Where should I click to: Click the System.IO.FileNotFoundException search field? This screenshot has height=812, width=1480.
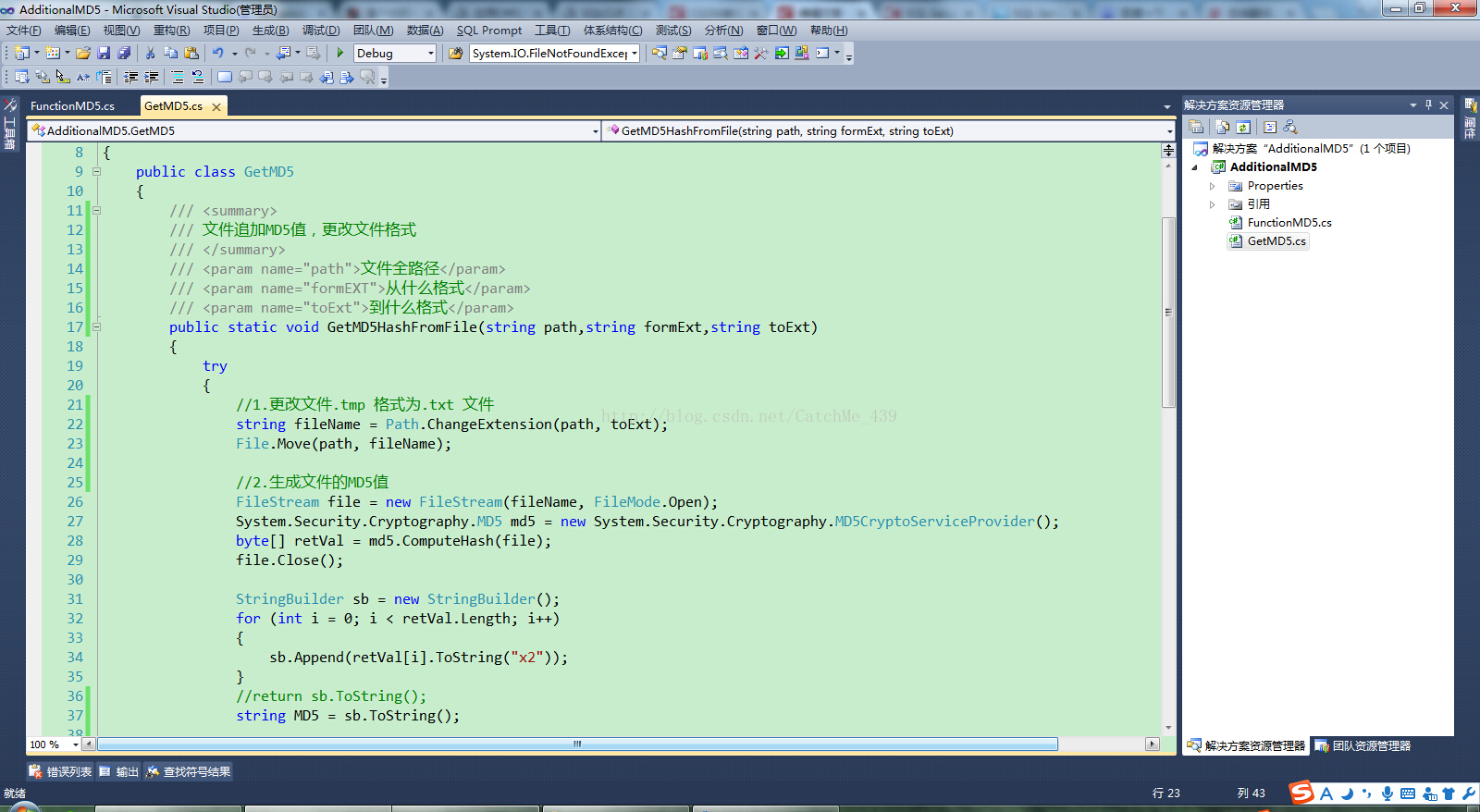(549, 54)
